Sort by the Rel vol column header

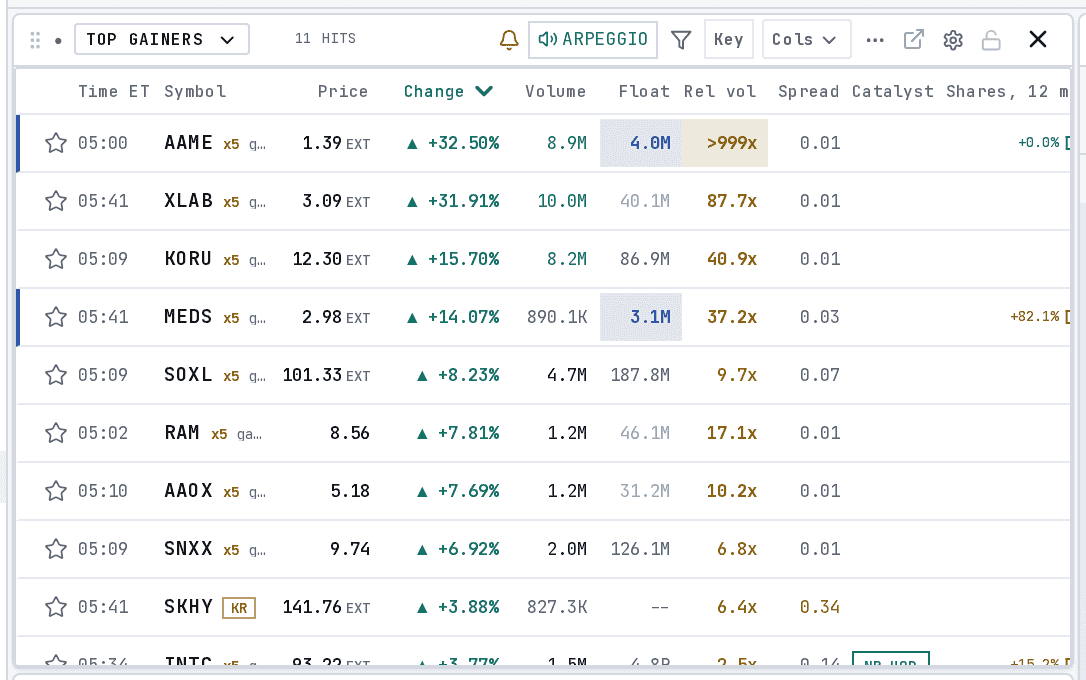(x=720, y=91)
